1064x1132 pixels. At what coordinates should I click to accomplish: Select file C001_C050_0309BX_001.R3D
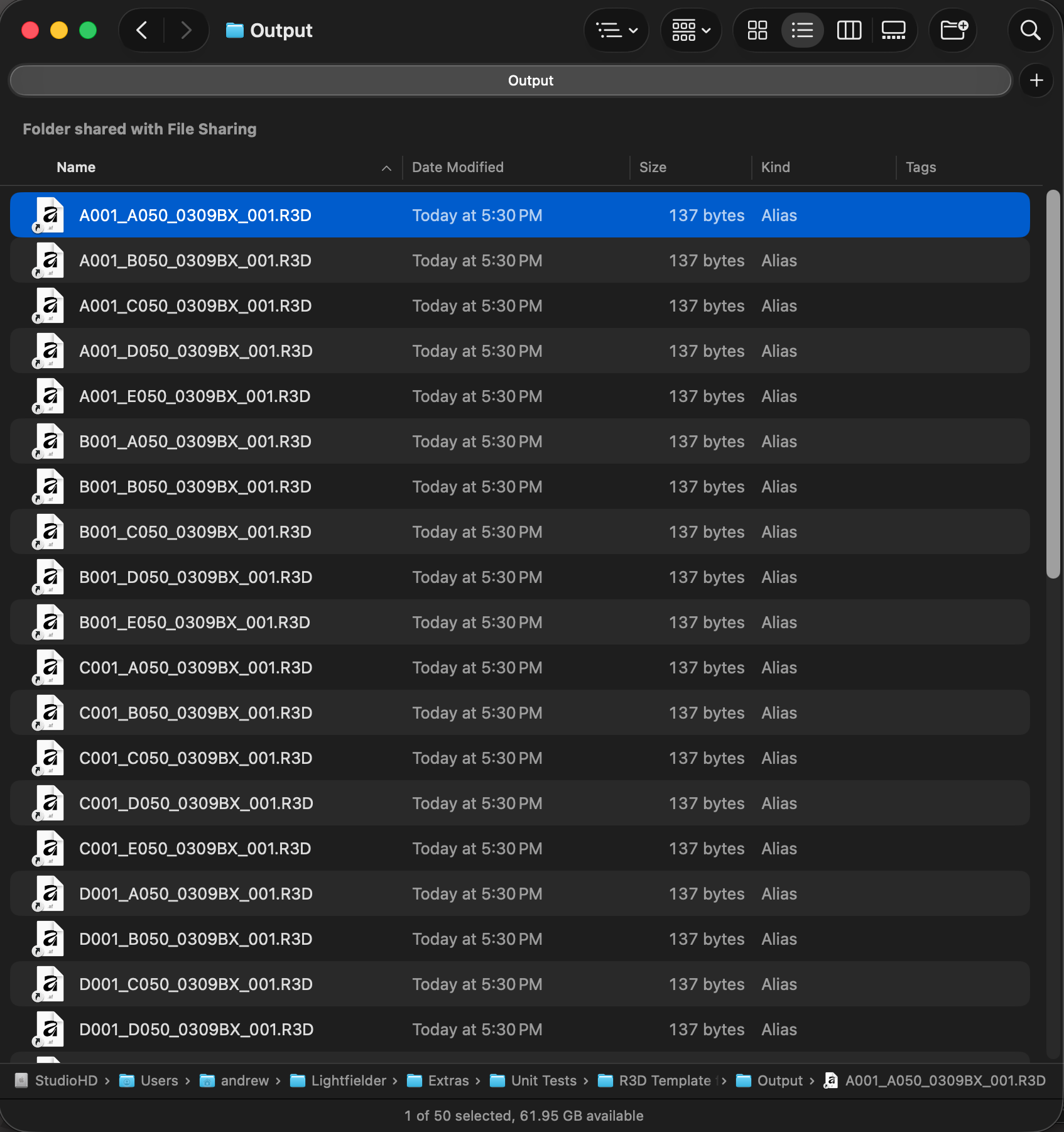(x=195, y=758)
